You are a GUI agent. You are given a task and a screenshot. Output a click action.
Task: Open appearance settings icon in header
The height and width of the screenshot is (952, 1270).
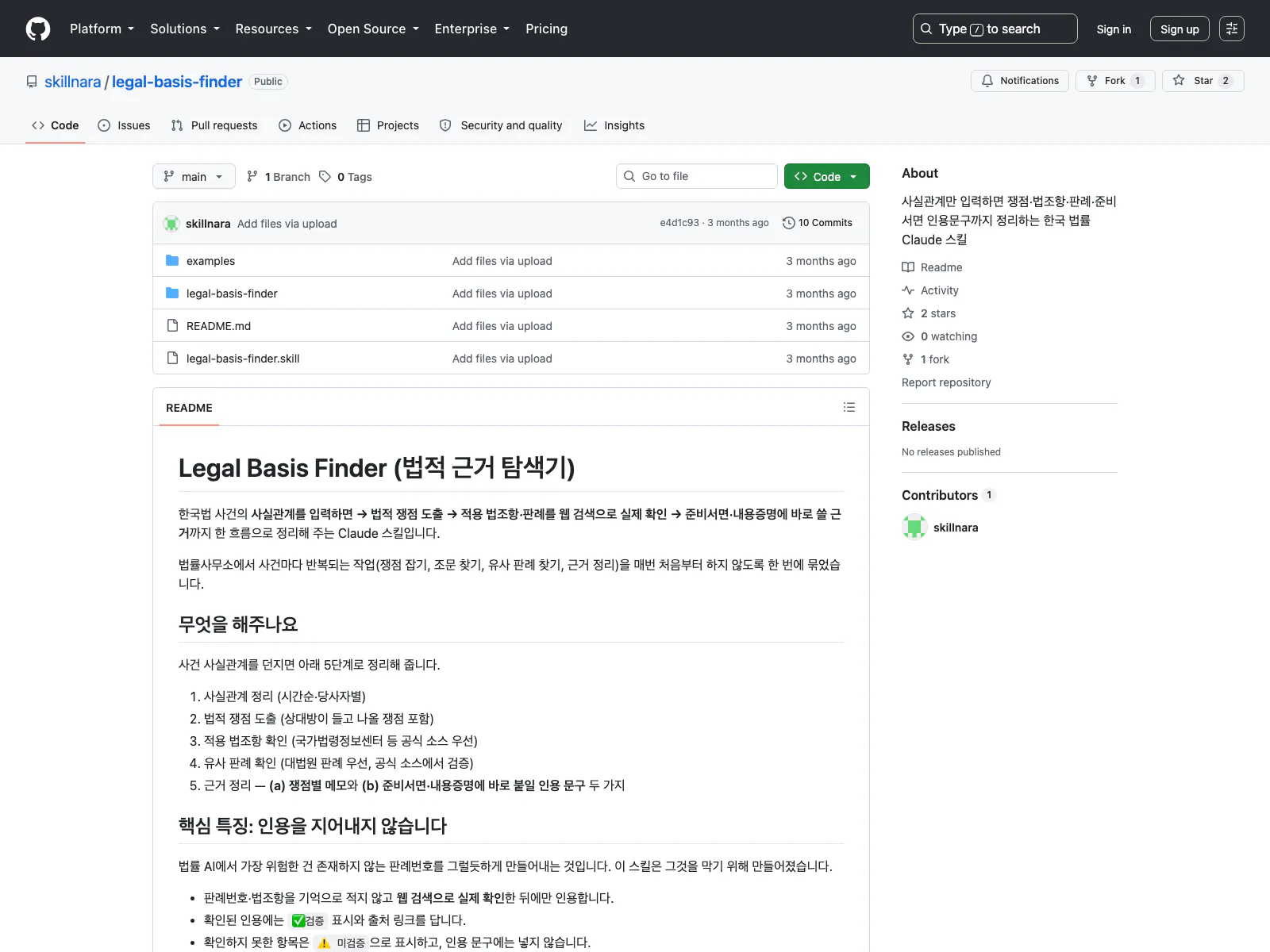[1232, 29]
